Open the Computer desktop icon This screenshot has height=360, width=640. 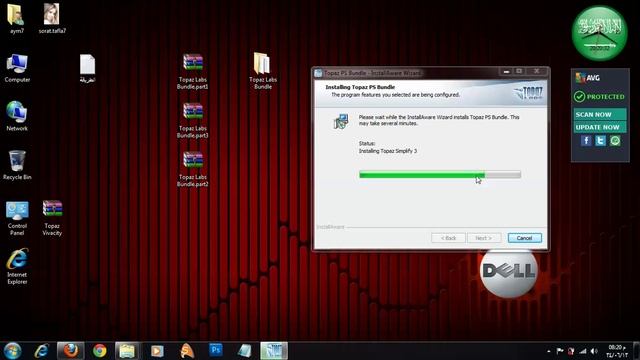click(x=17, y=68)
